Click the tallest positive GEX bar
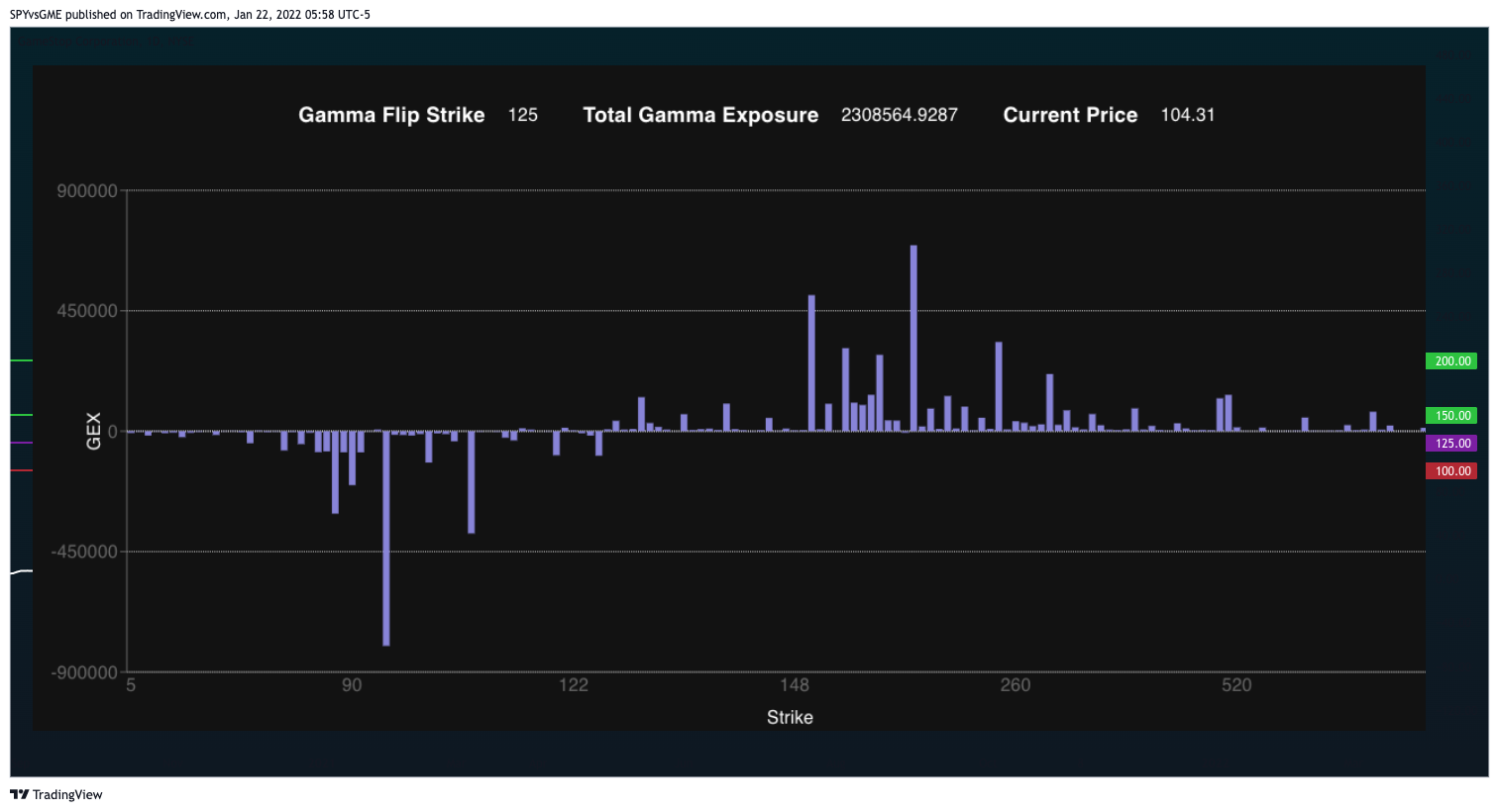1499x812 pixels. (x=913, y=338)
